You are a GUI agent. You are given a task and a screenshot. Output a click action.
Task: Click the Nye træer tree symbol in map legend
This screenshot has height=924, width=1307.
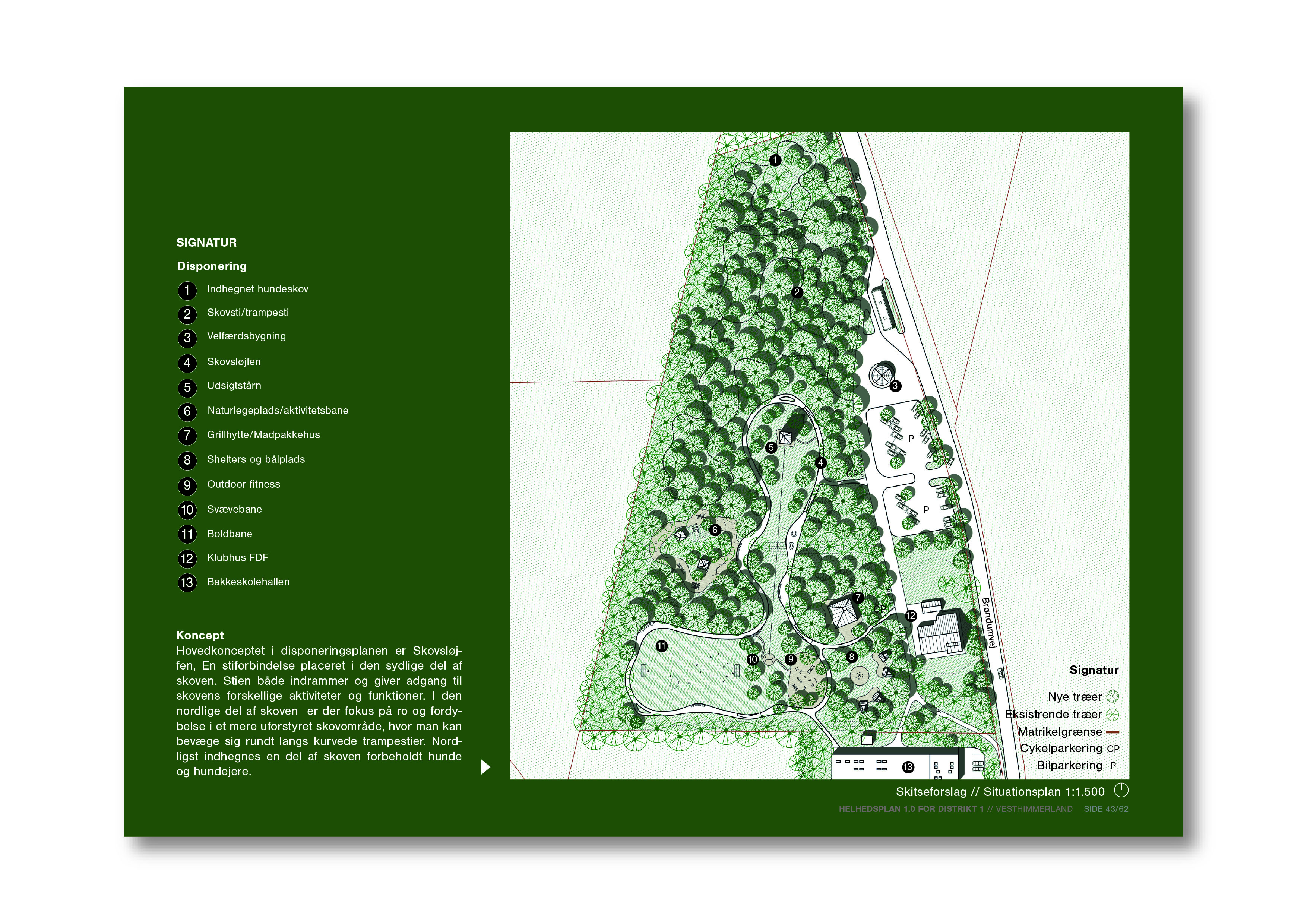[x=1112, y=696]
